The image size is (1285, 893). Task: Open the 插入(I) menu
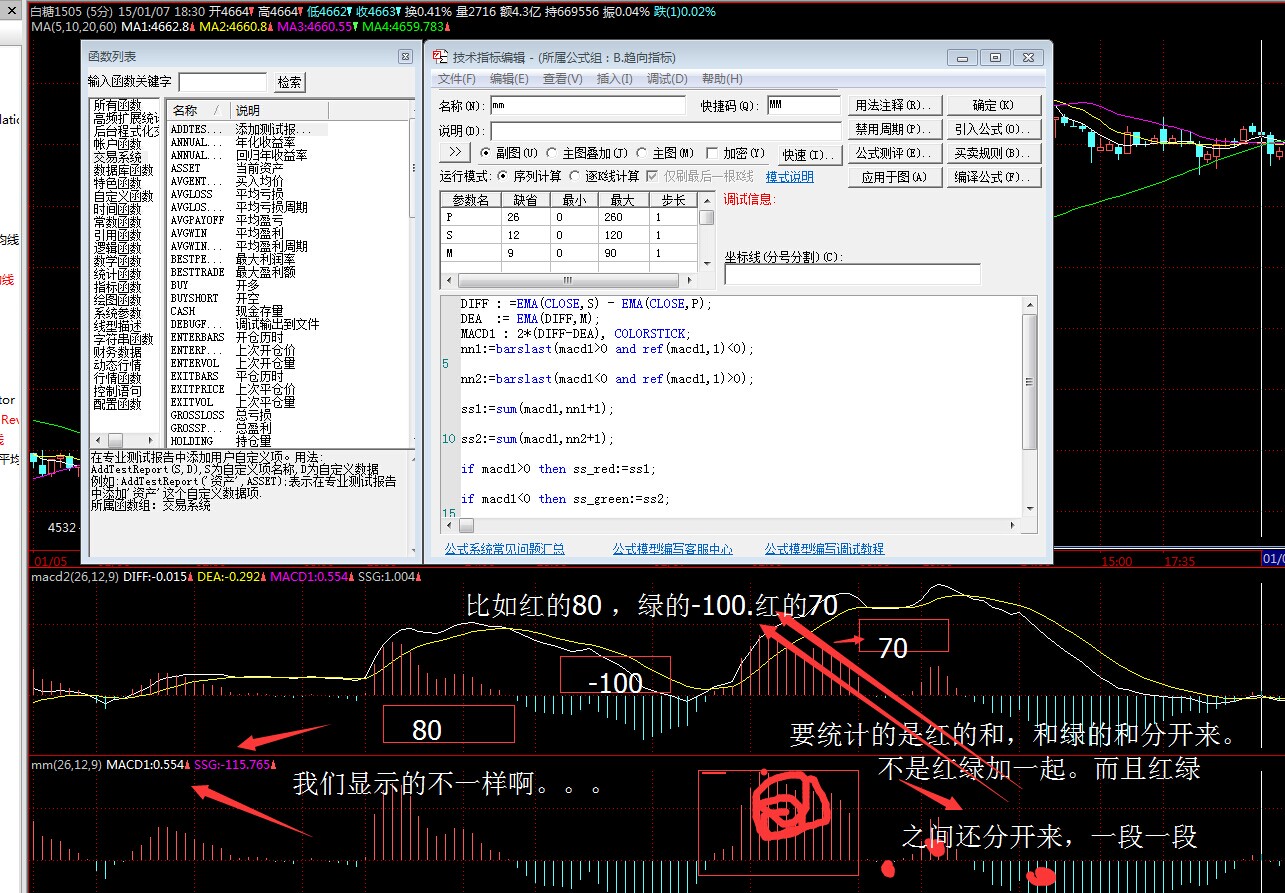coord(614,79)
